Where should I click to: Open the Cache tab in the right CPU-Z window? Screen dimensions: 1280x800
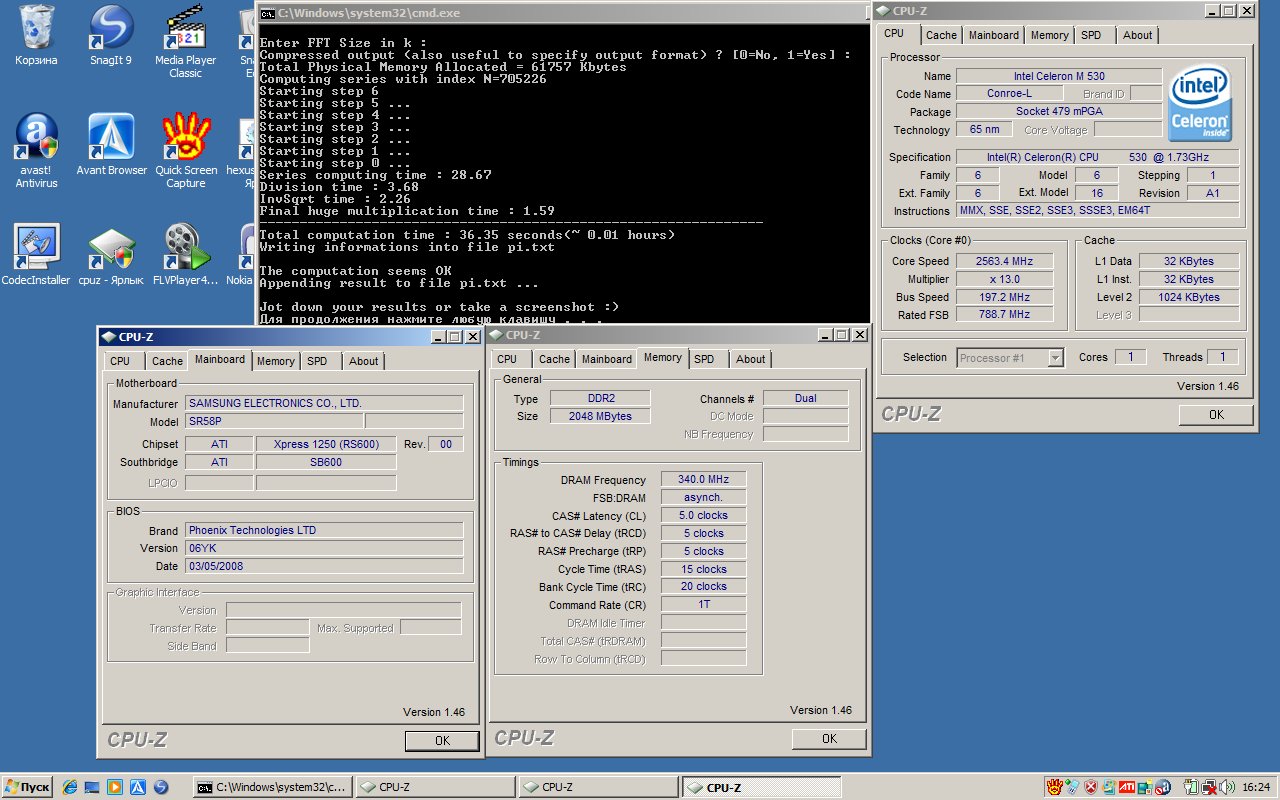tap(941, 35)
